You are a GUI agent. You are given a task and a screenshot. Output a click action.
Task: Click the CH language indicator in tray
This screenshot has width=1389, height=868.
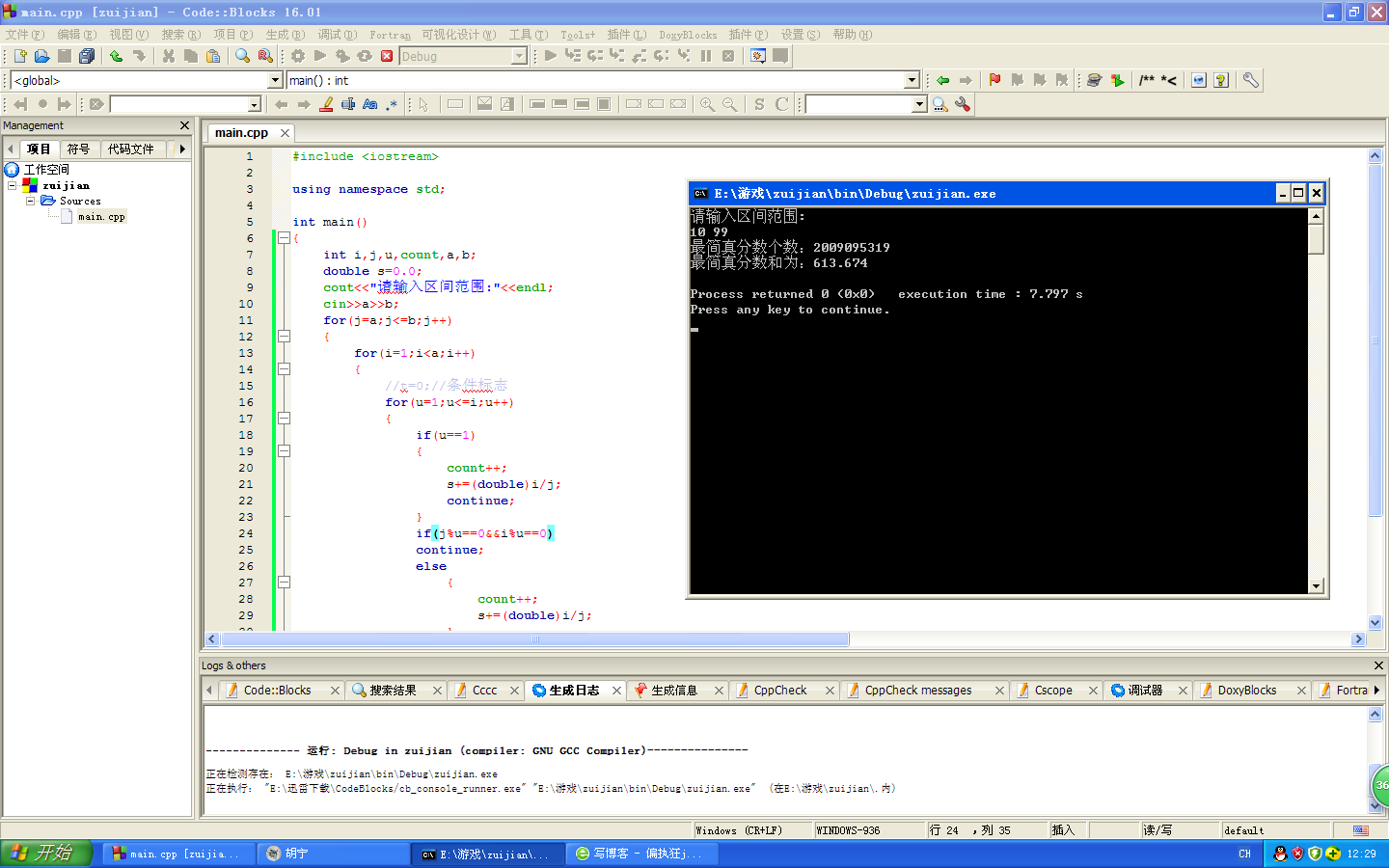1244,854
